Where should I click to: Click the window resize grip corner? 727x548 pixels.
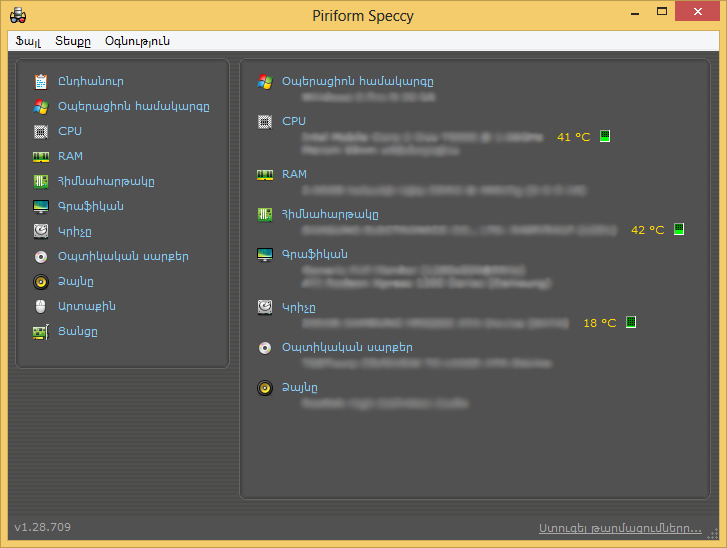click(x=713, y=535)
